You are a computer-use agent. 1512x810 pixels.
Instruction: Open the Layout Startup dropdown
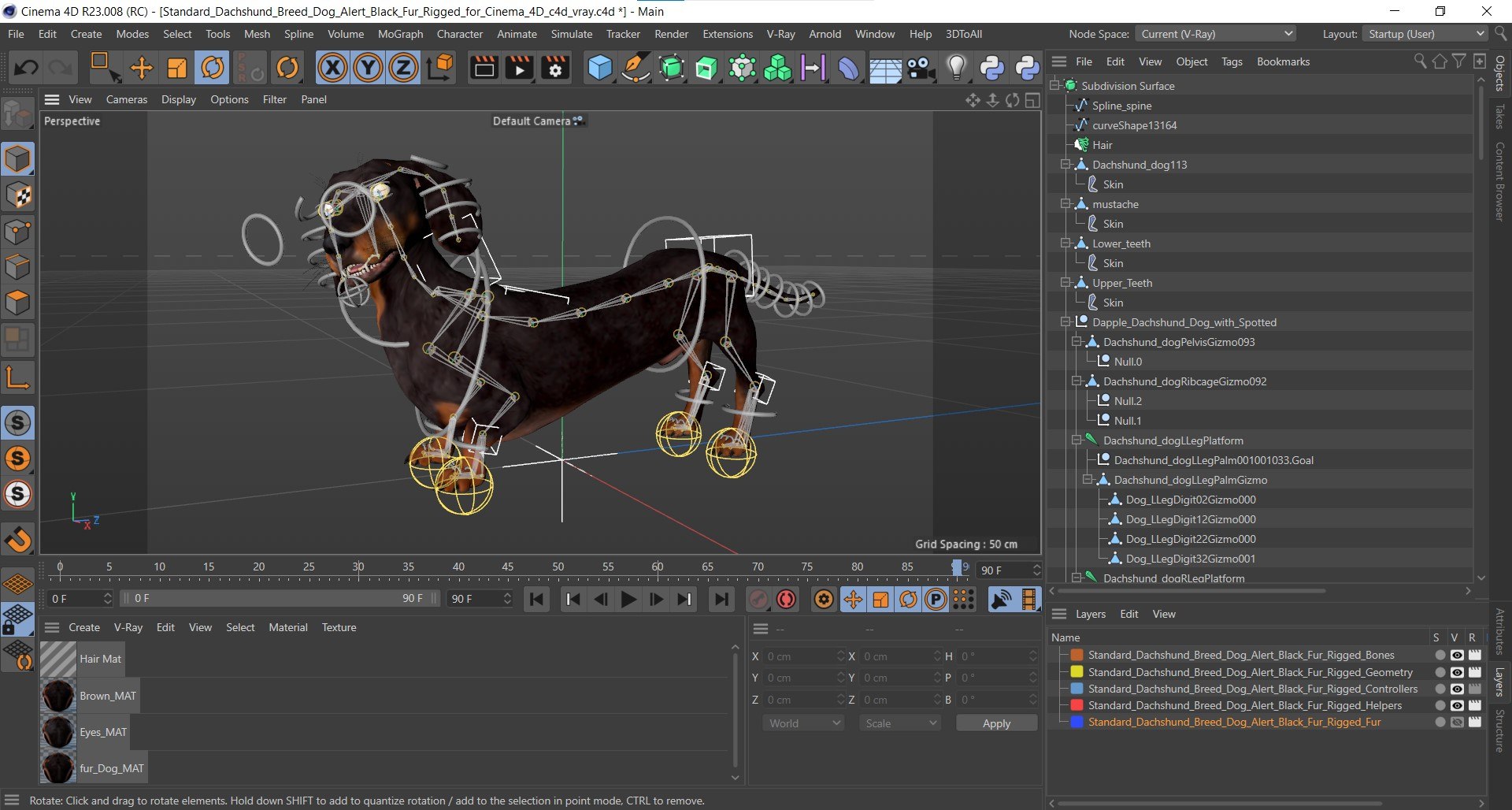(x=1426, y=34)
